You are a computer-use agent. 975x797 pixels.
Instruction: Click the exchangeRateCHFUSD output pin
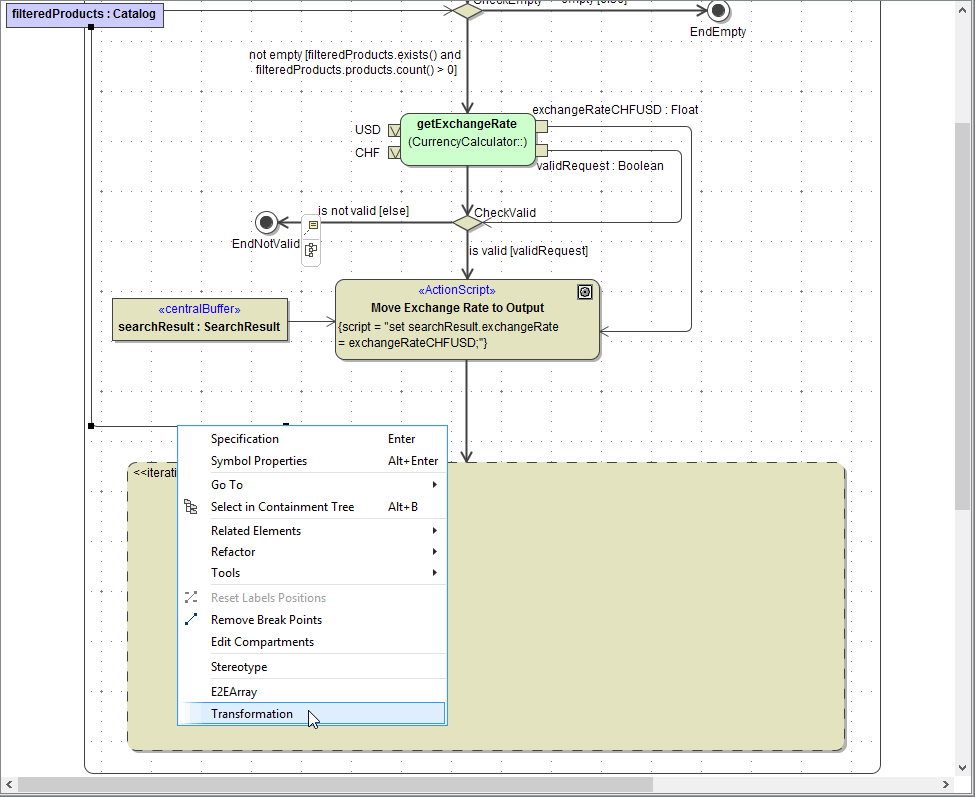542,126
